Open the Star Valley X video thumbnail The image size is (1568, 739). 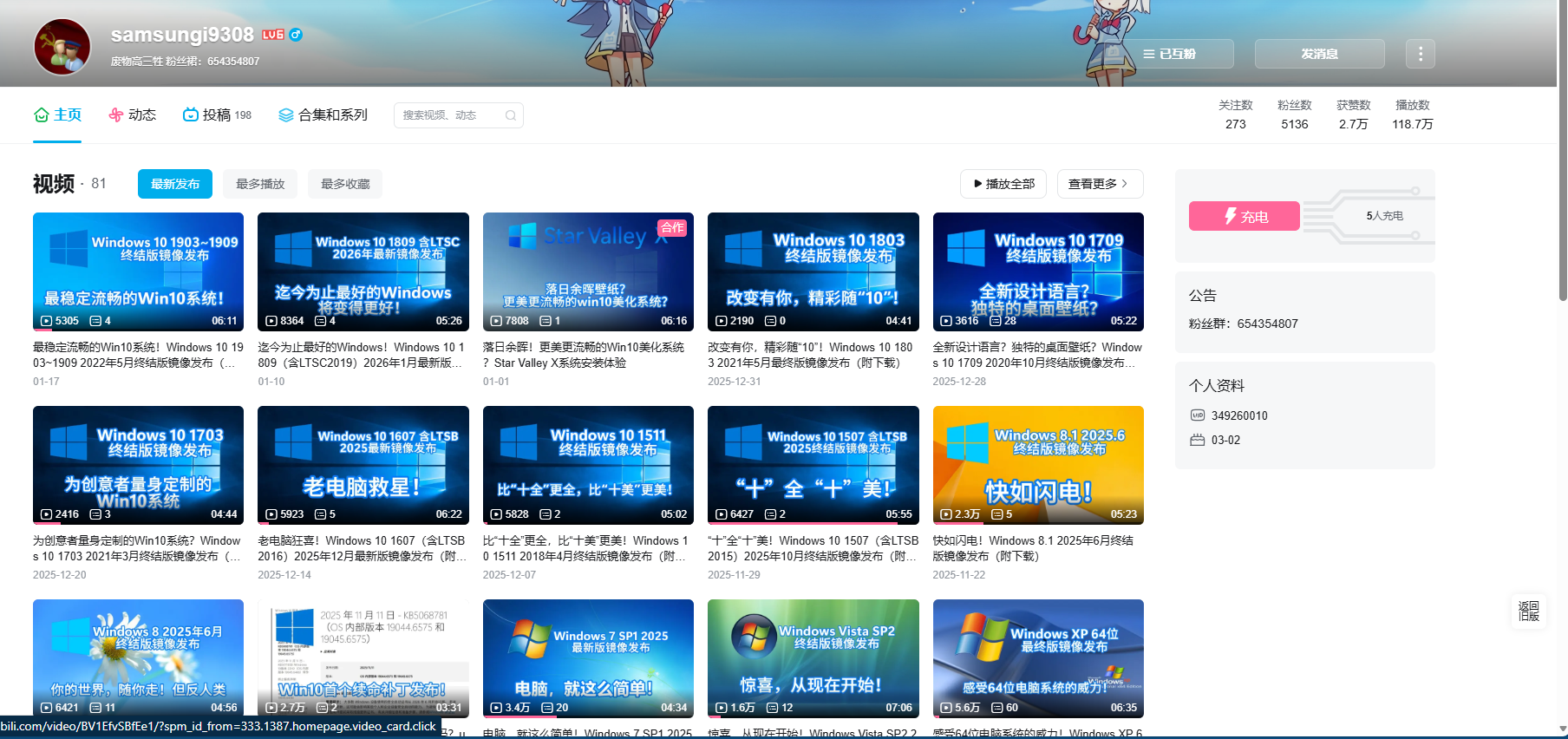(588, 271)
